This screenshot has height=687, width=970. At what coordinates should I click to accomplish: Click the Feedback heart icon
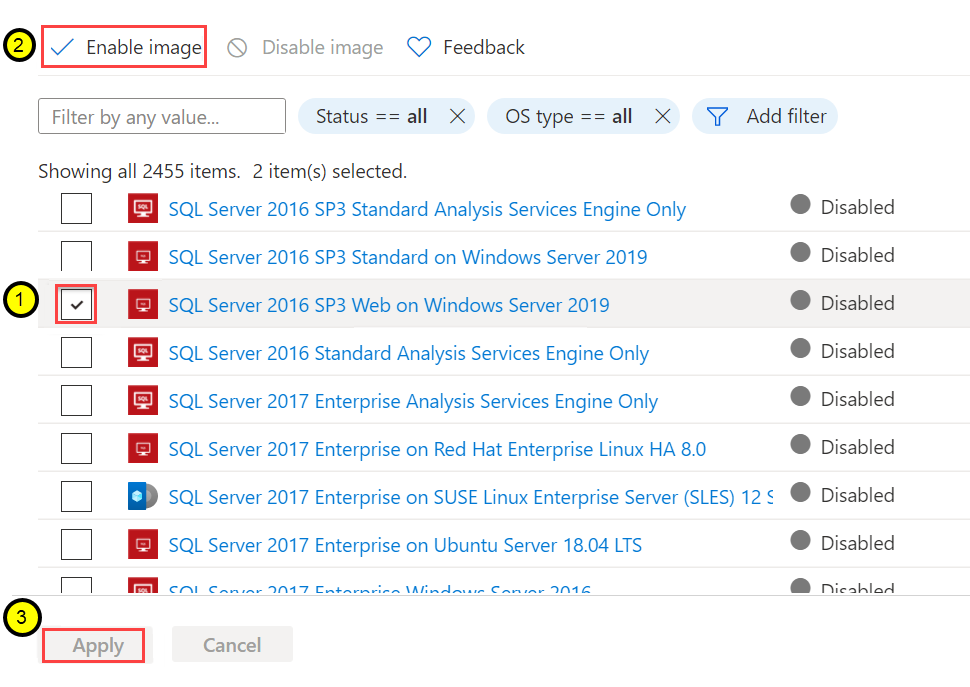point(419,48)
